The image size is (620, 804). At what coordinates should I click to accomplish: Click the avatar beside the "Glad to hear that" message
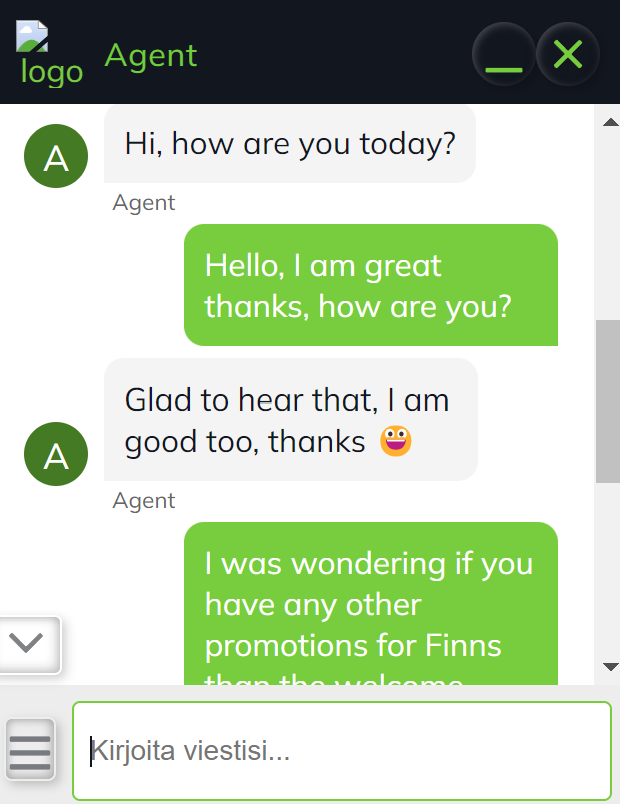click(x=56, y=455)
